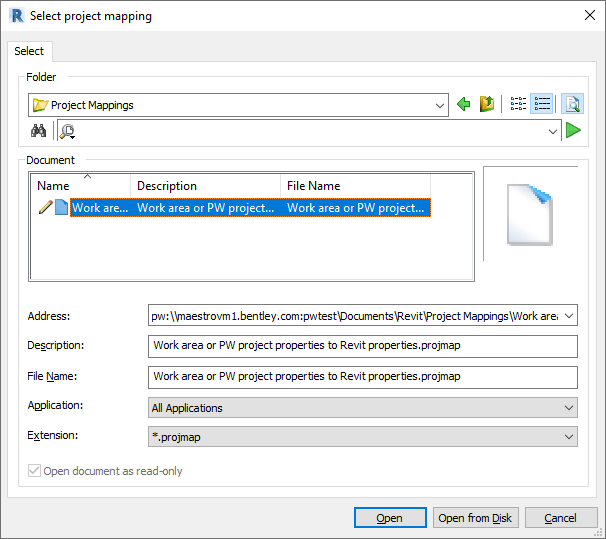Image resolution: width=606 pixels, height=539 pixels.
Task: Click the Open button
Action: point(389,518)
